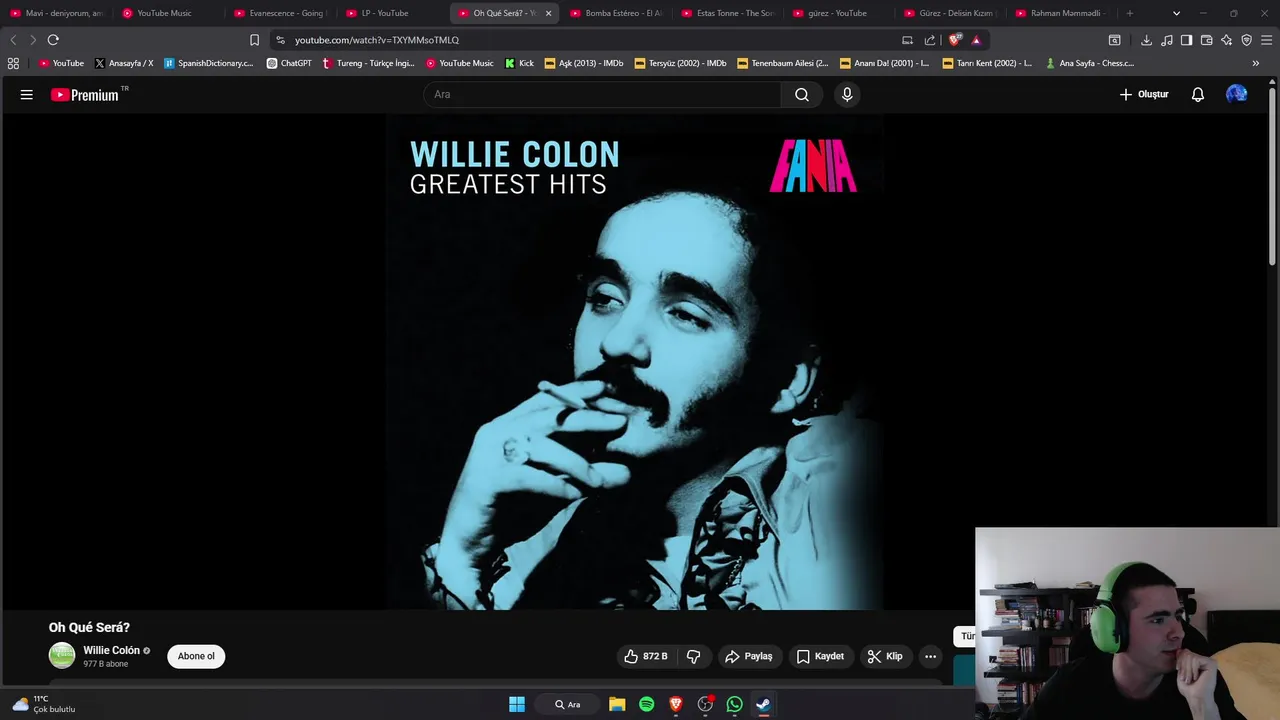1280x720 pixels.
Task: Click the browser address bar URL
Action: (377, 40)
